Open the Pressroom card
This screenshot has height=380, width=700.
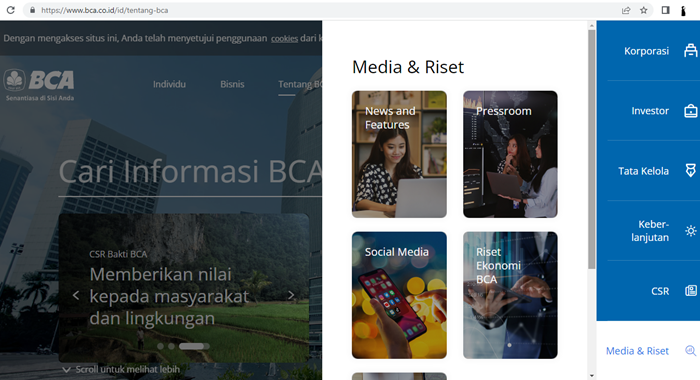(x=510, y=154)
